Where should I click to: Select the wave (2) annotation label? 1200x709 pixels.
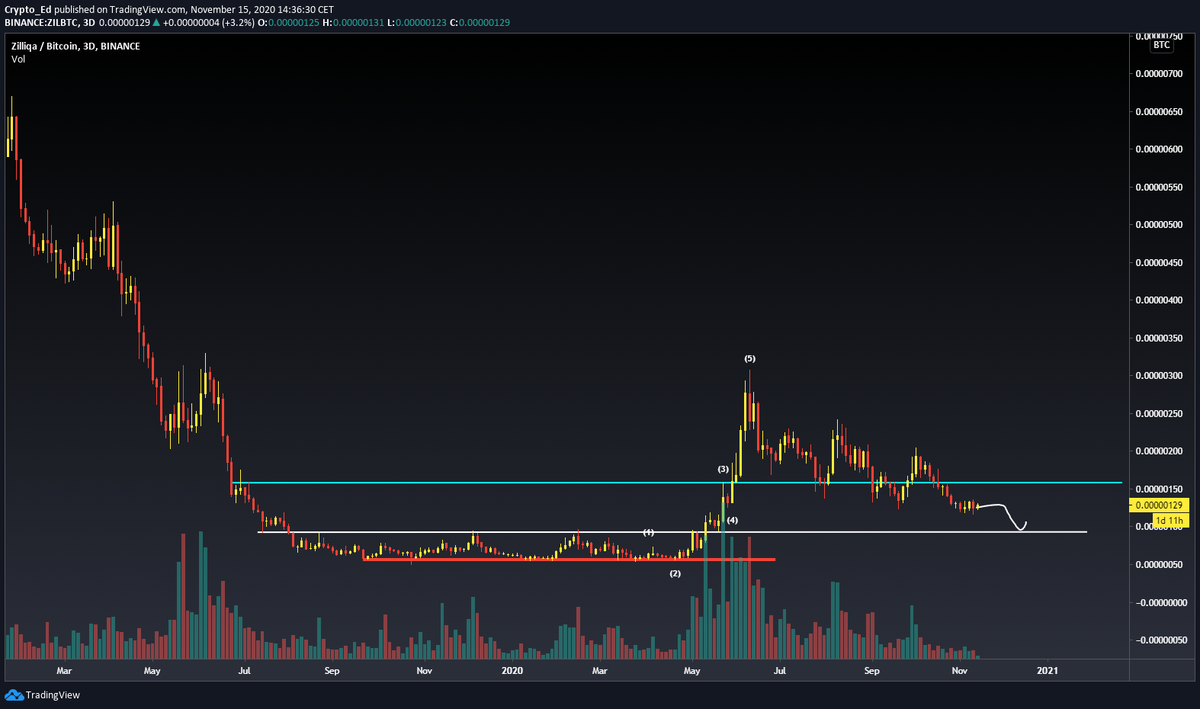point(676,572)
